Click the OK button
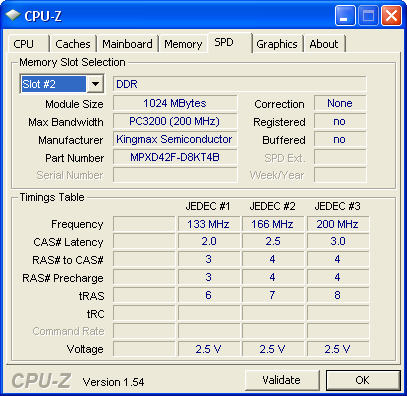The image size is (407, 396). [x=362, y=380]
